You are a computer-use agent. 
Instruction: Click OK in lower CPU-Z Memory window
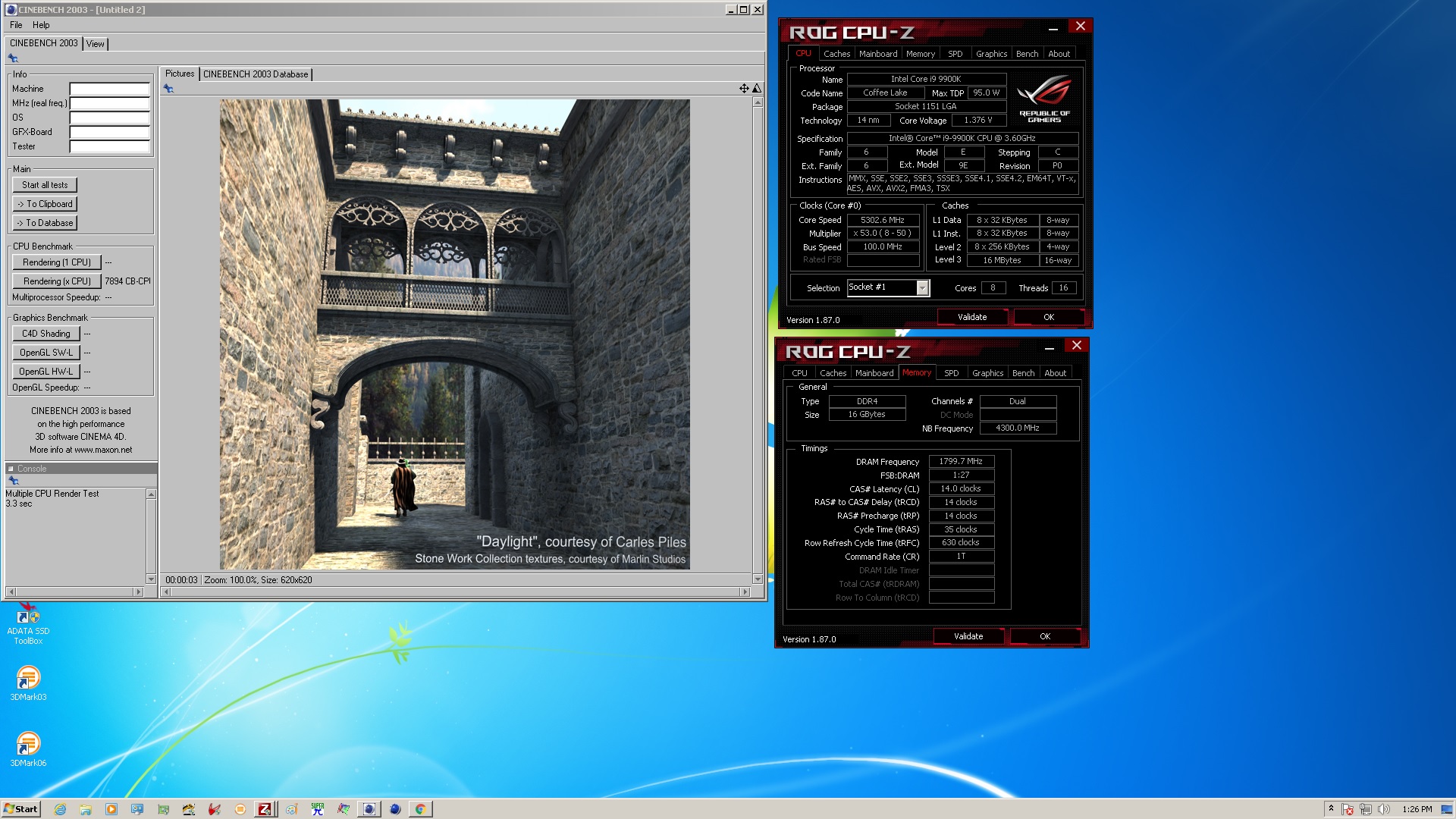click(x=1044, y=636)
